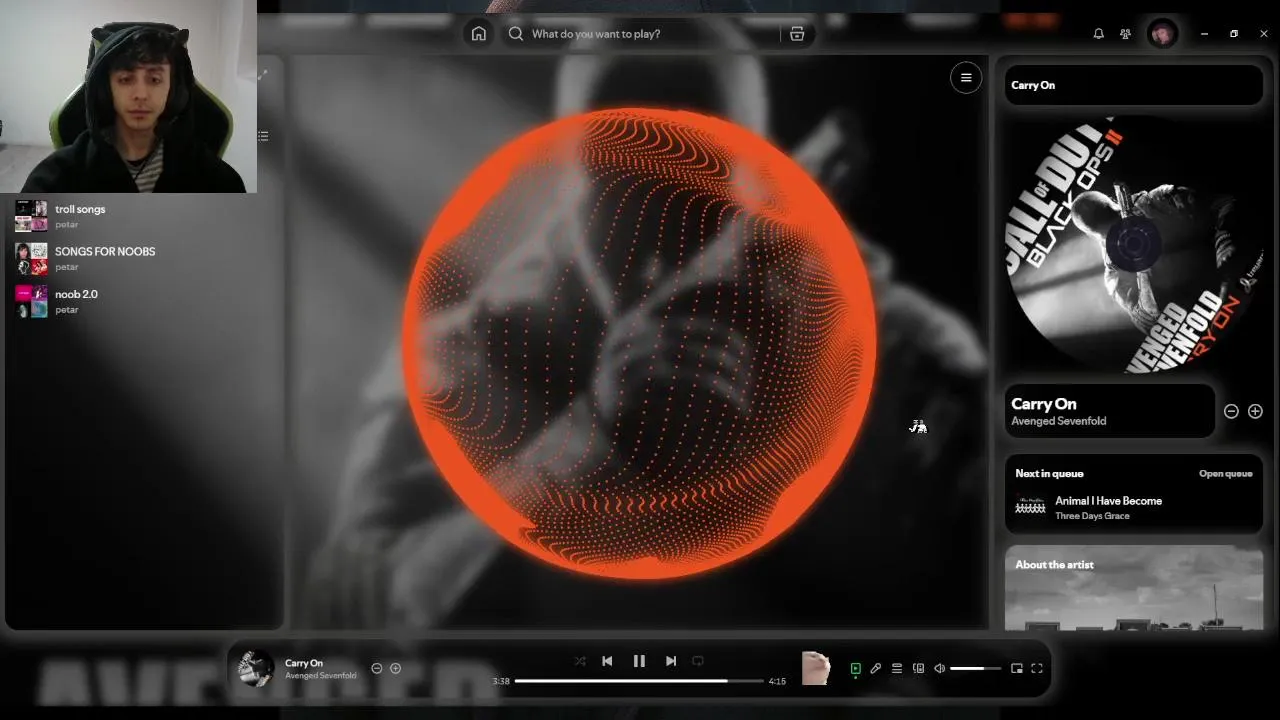The width and height of the screenshot is (1280, 720).
Task: Go to Spotify Home via the house icon
Action: pos(479,34)
